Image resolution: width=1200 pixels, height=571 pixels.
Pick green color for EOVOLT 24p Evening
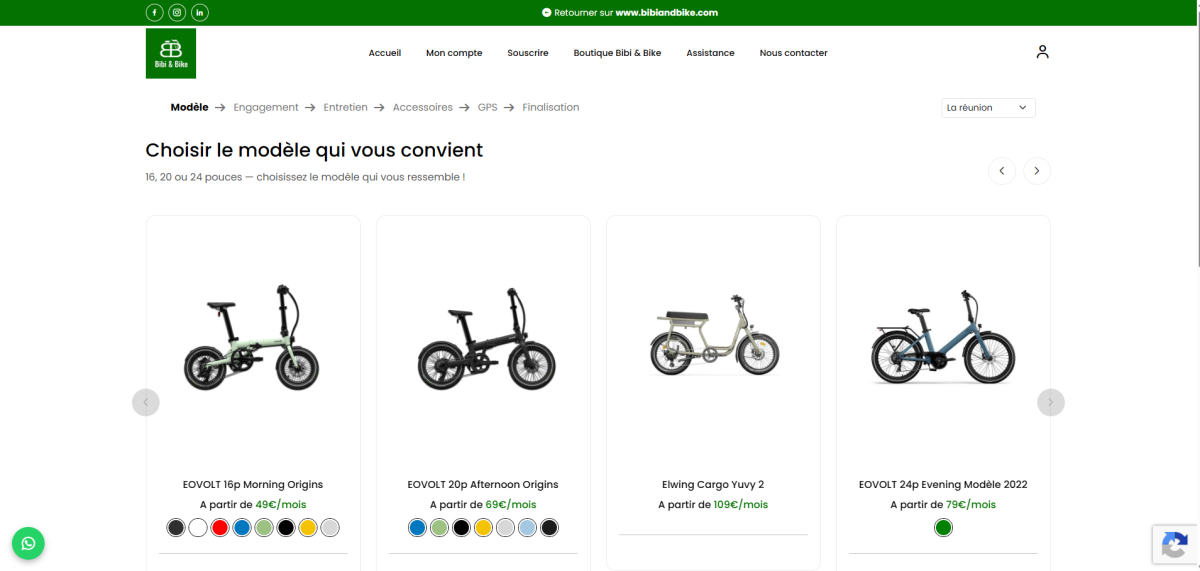[943, 527]
